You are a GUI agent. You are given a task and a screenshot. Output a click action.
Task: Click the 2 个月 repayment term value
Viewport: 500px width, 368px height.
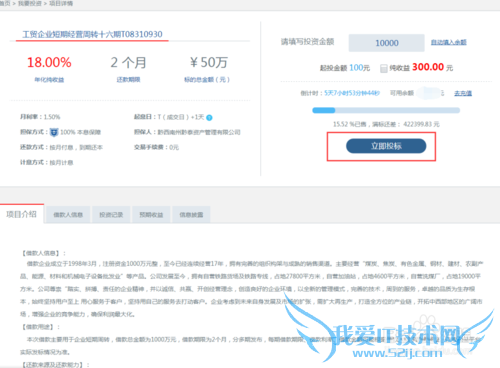click(x=128, y=62)
